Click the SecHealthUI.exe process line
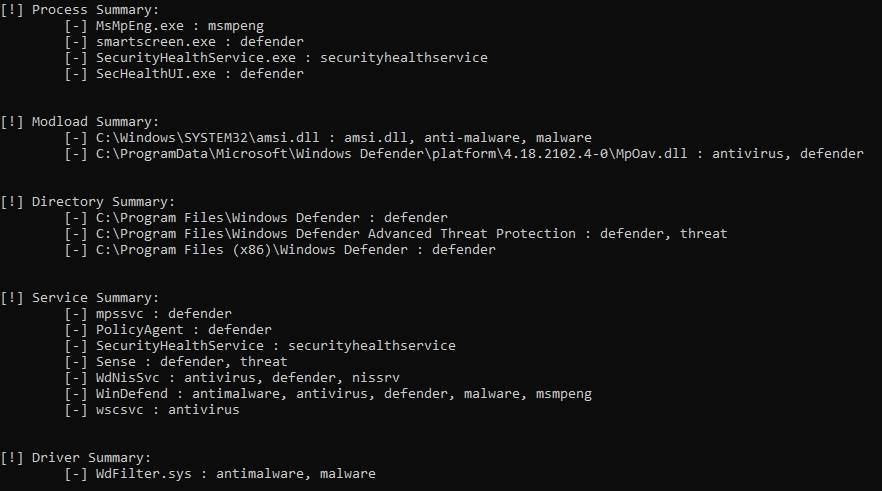The image size is (882, 491). (x=200, y=74)
